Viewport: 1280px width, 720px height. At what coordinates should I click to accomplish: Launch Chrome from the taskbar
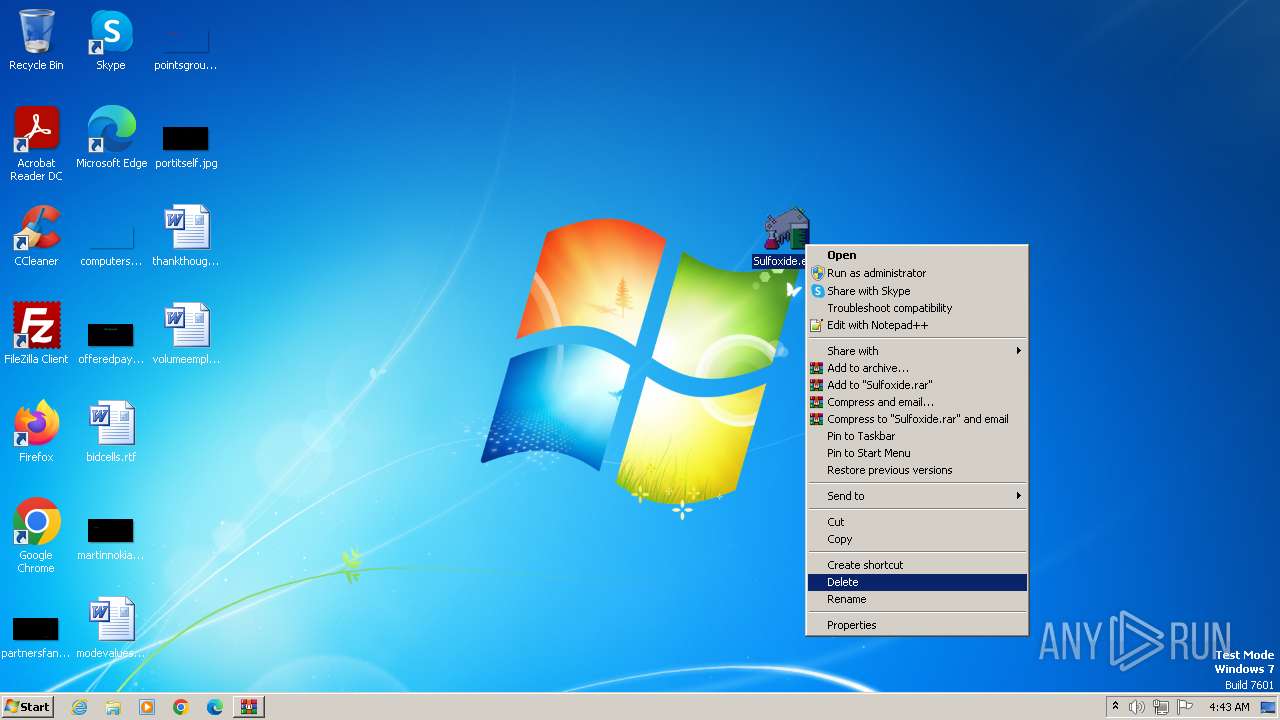click(x=181, y=707)
